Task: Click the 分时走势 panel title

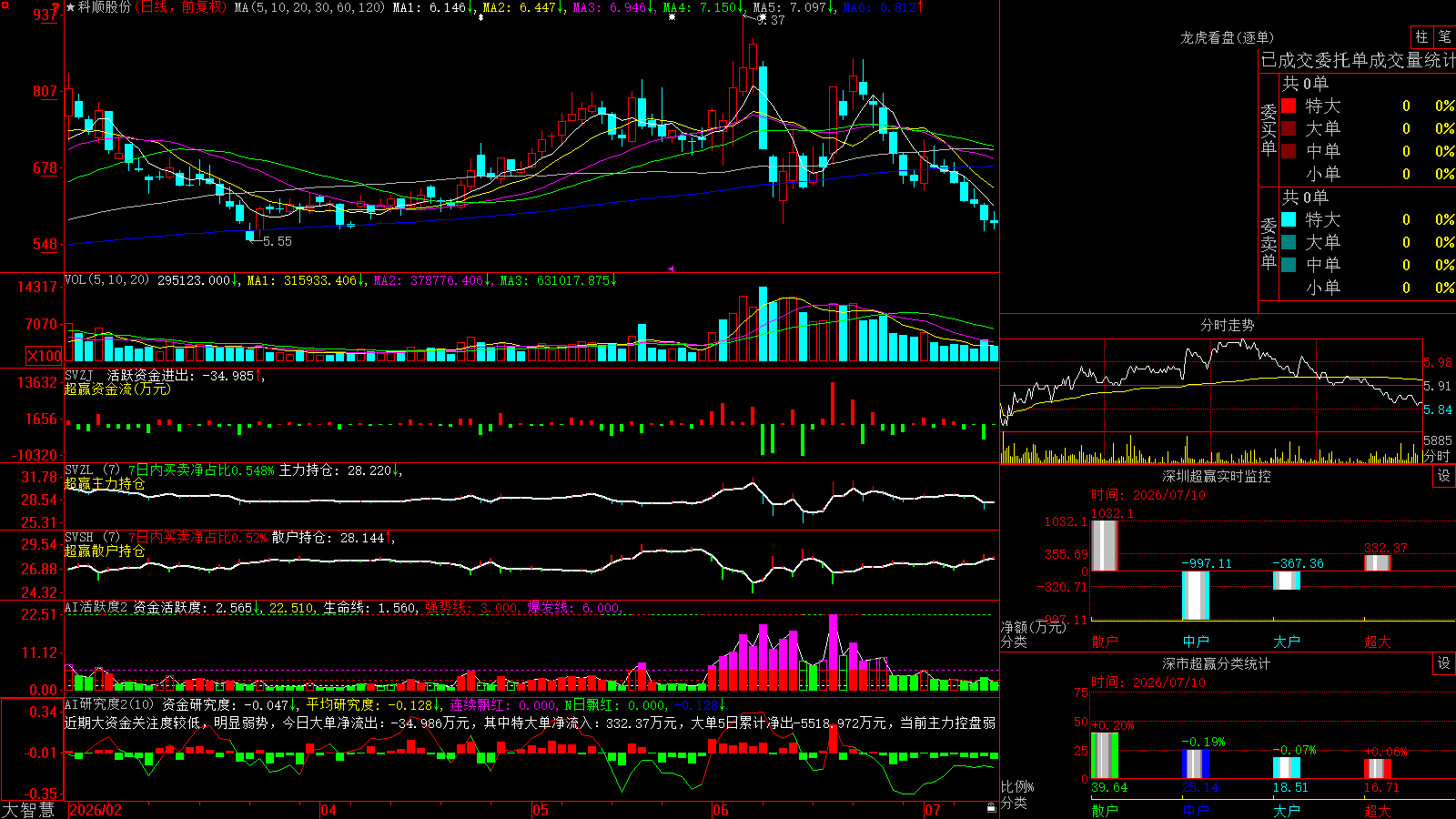Action: 1227,325
